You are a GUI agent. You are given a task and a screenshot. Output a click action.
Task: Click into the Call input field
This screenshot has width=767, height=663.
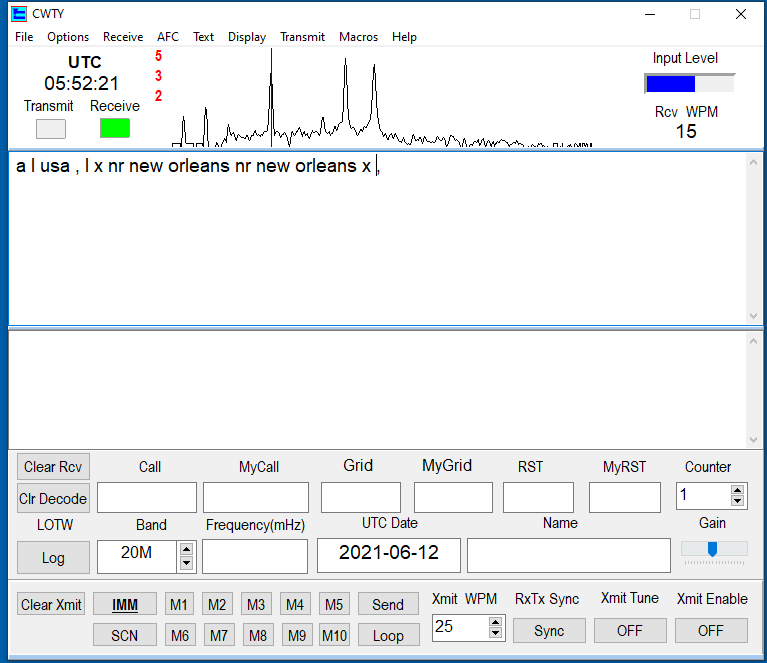pyautogui.click(x=147, y=498)
